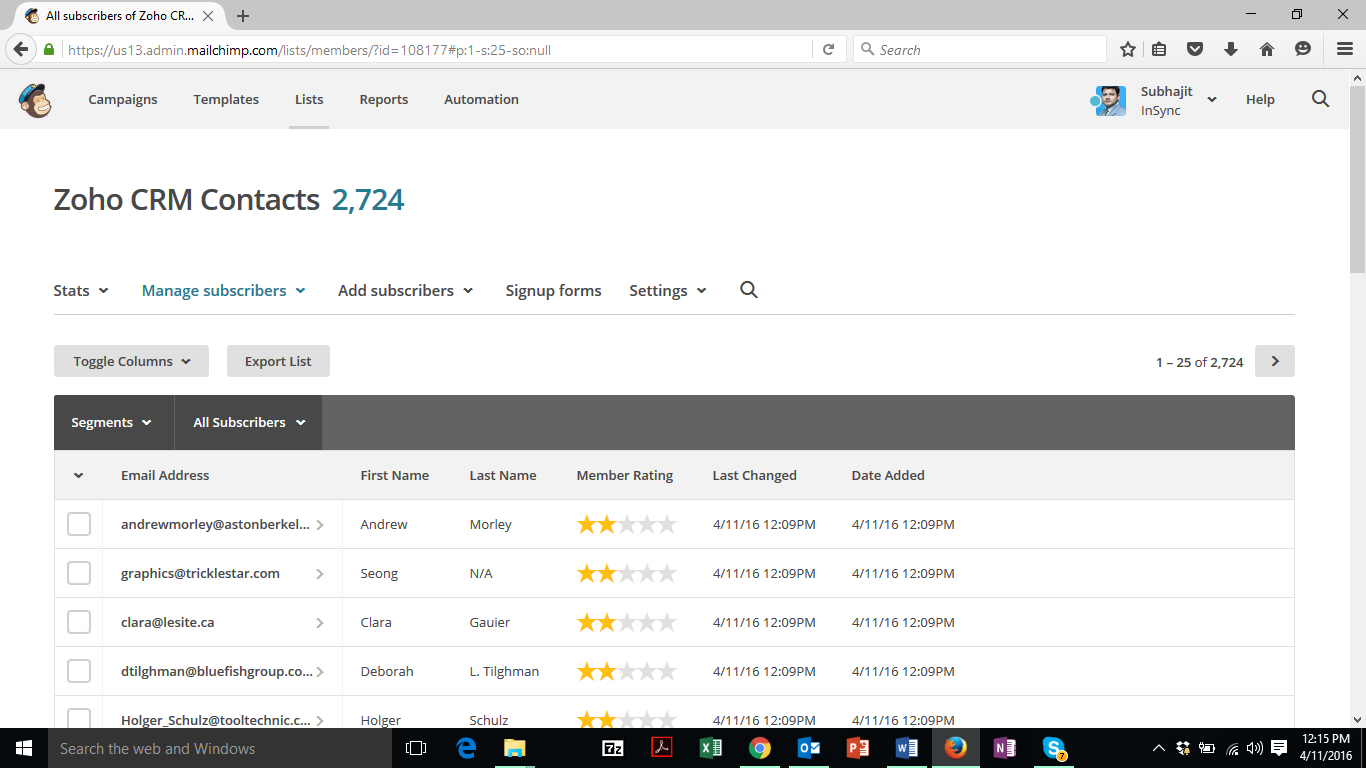The height and width of the screenshot is (768, 1366).
Task: Open the Manage subscribers dropdown
Action: click(x=223, y=290)
